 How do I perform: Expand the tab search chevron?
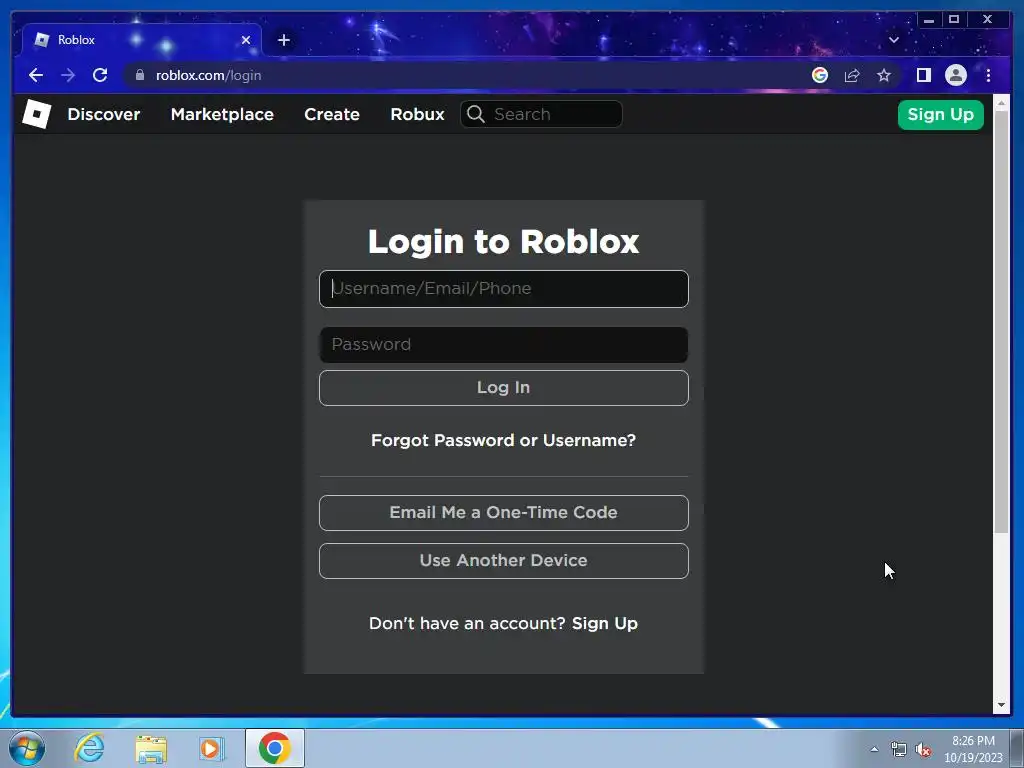(894, 40)
